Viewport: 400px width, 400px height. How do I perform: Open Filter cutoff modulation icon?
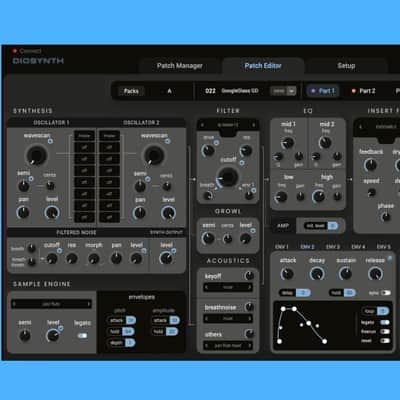pyautogui.click(x=242, y=163)
